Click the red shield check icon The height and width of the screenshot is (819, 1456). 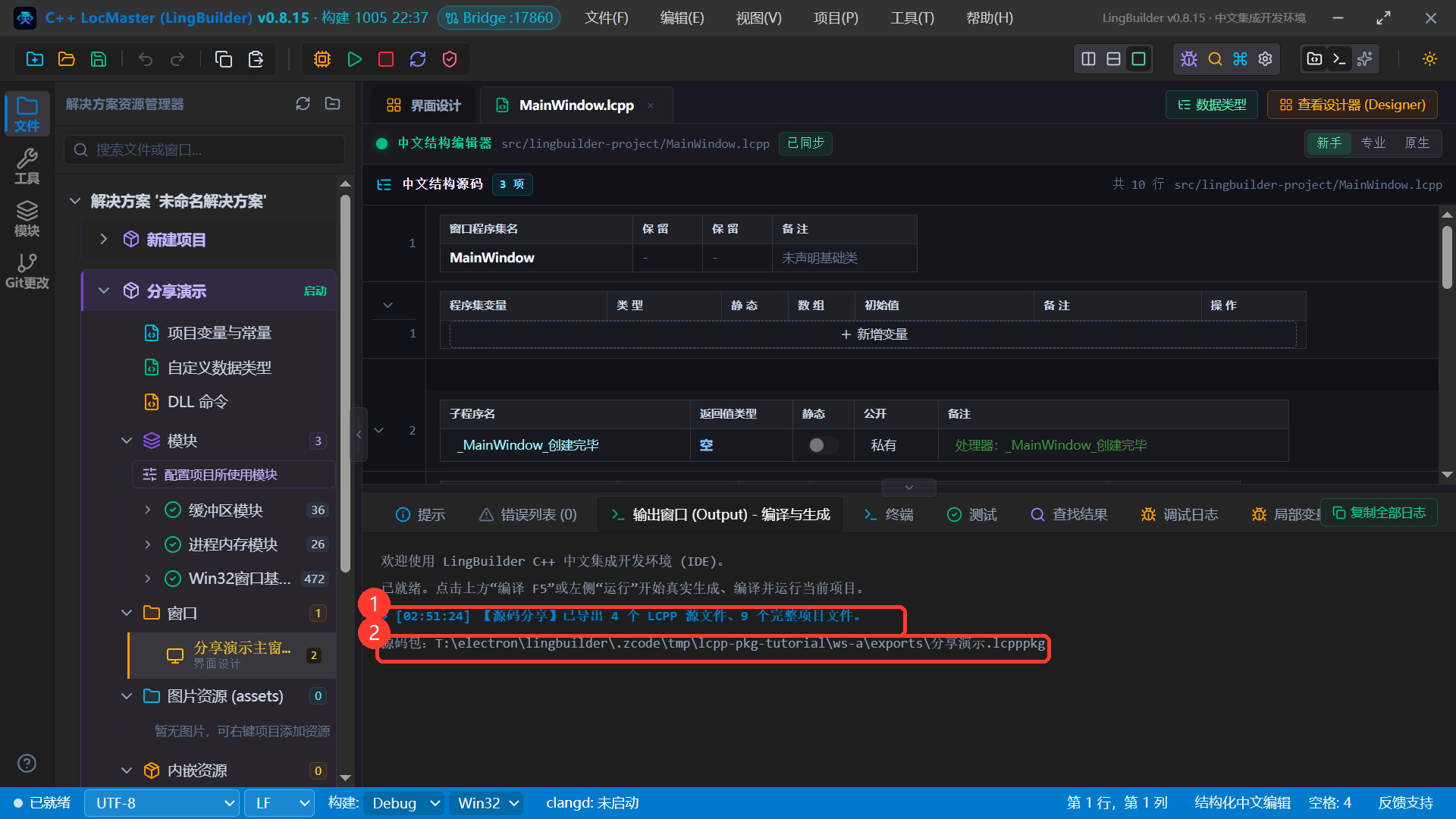(x=450, y=59)
